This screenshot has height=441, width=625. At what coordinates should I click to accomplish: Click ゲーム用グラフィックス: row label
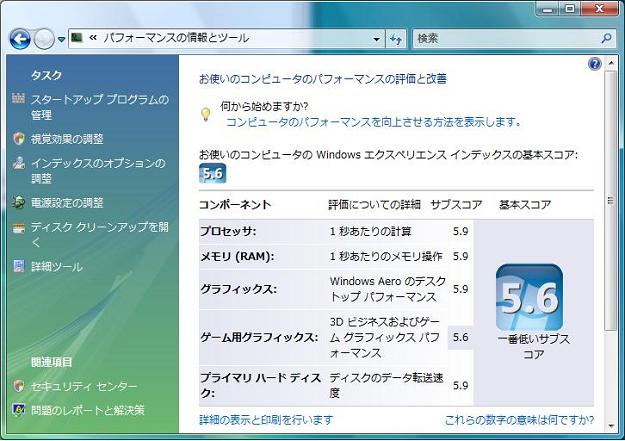tap(259, 337)
